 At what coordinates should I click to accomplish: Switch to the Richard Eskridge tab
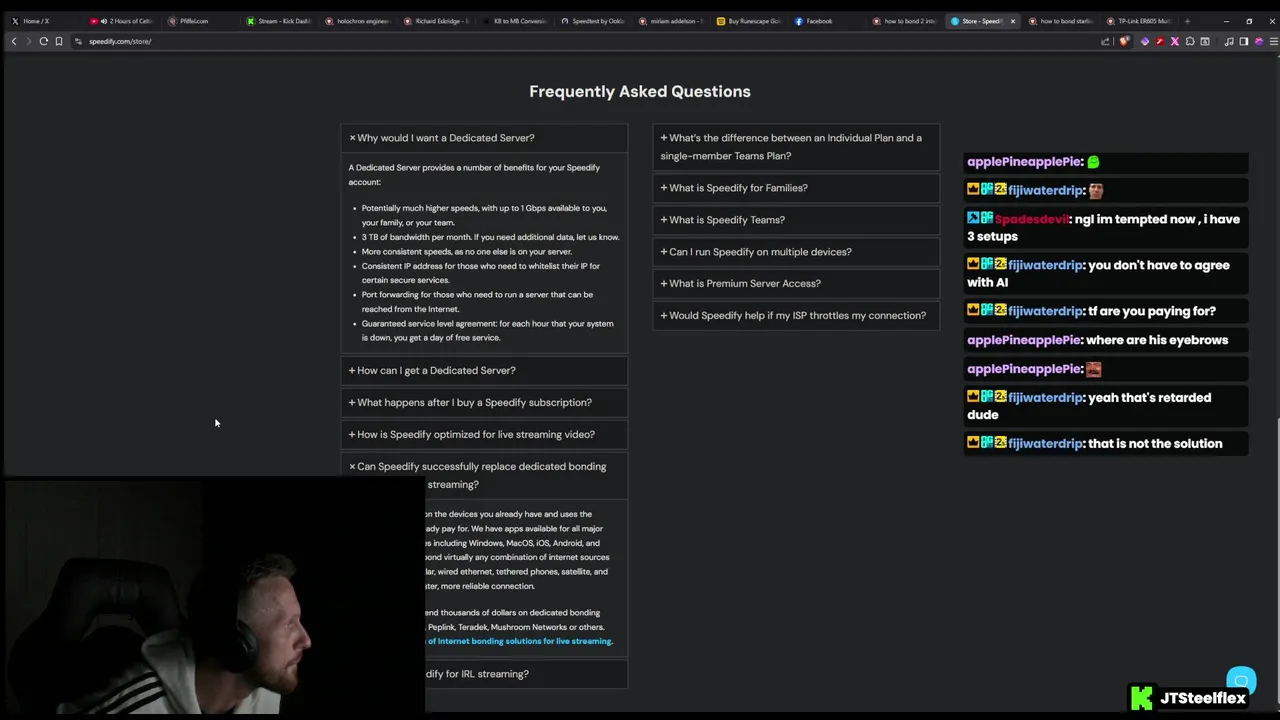(x=435, y=21)
